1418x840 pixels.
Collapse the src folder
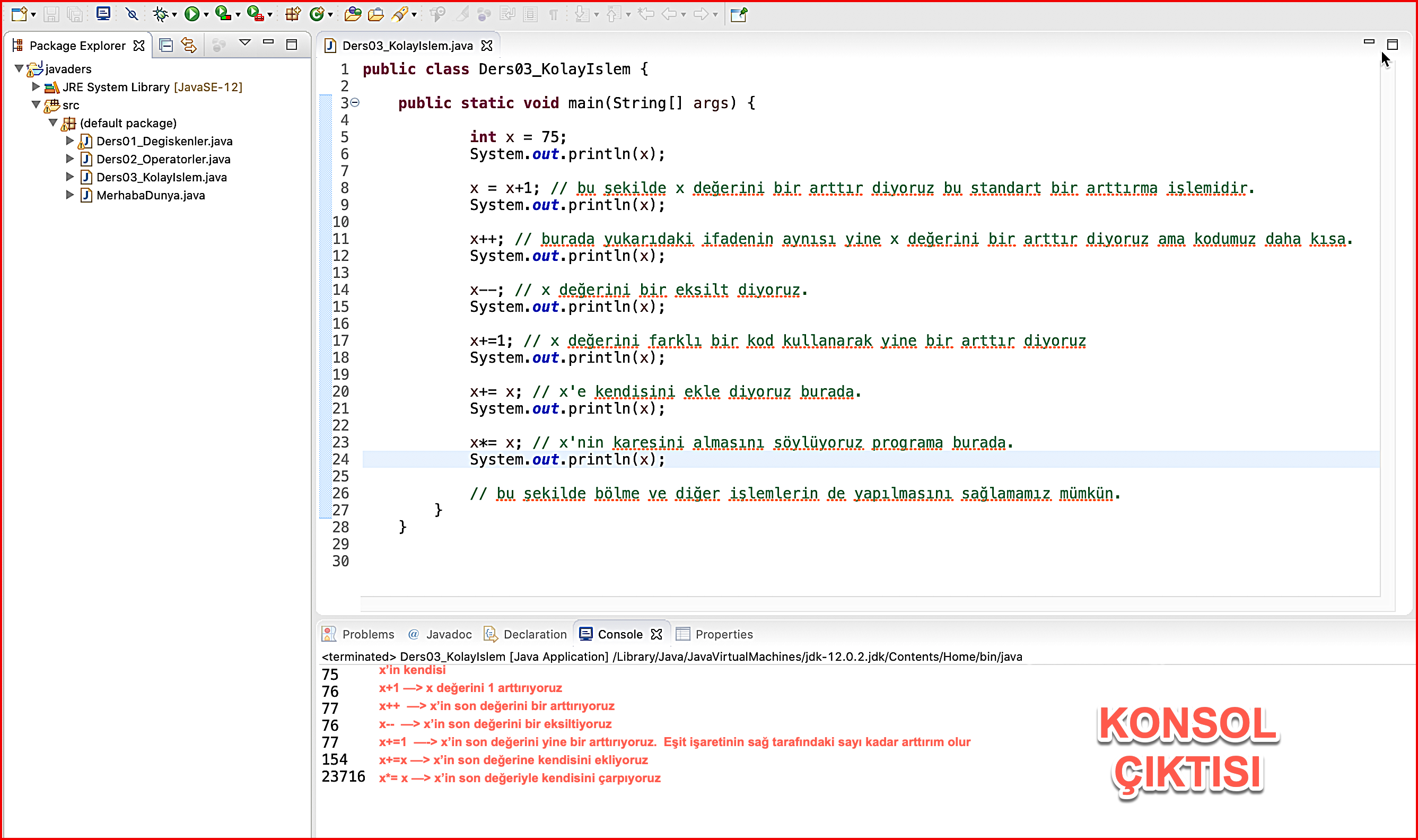click(36, 104)
